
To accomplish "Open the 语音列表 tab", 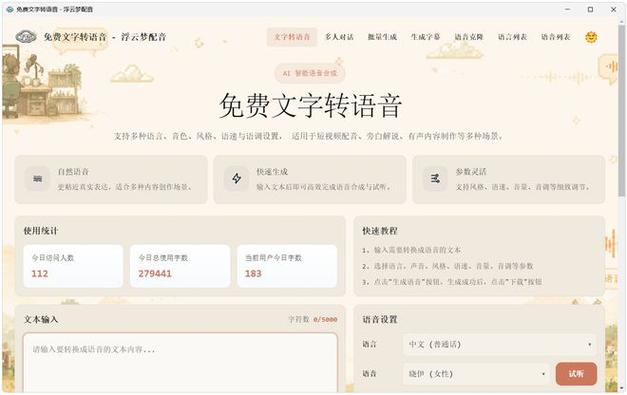I will point(555,37).
